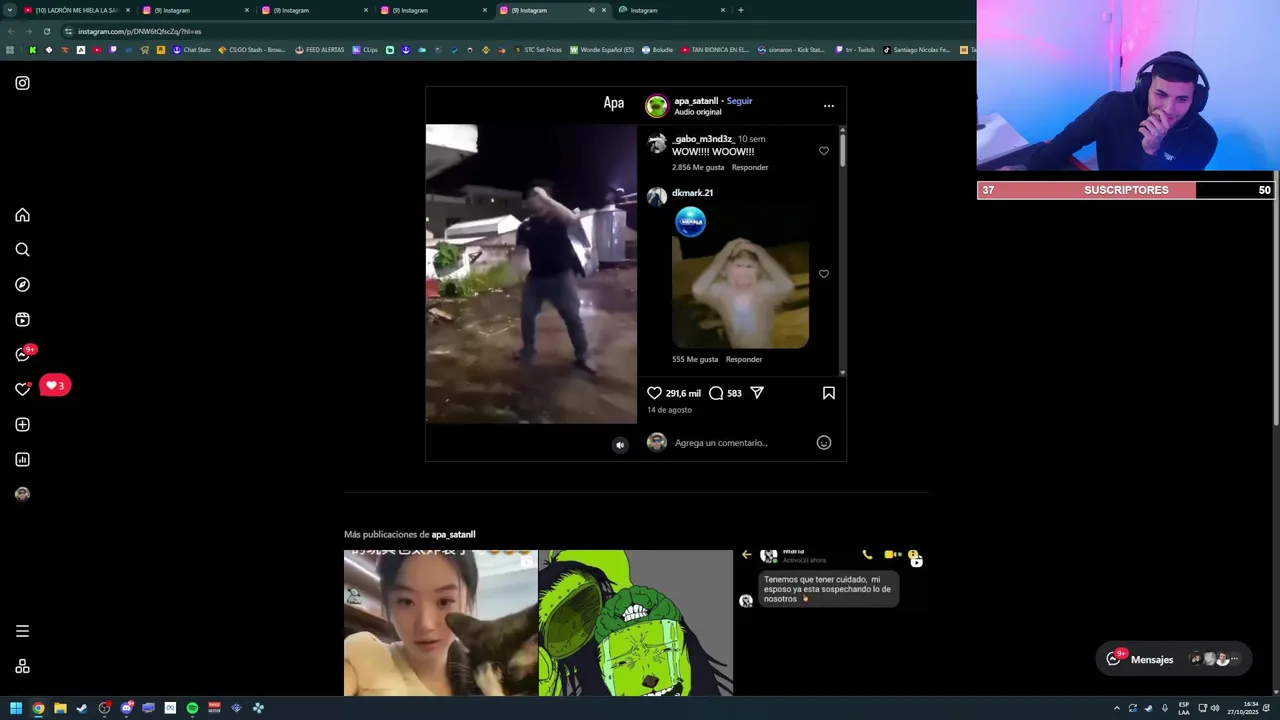This screenshot has width=1280, height=720.
Task: Go back in browser
Action: tap(10, 31)
